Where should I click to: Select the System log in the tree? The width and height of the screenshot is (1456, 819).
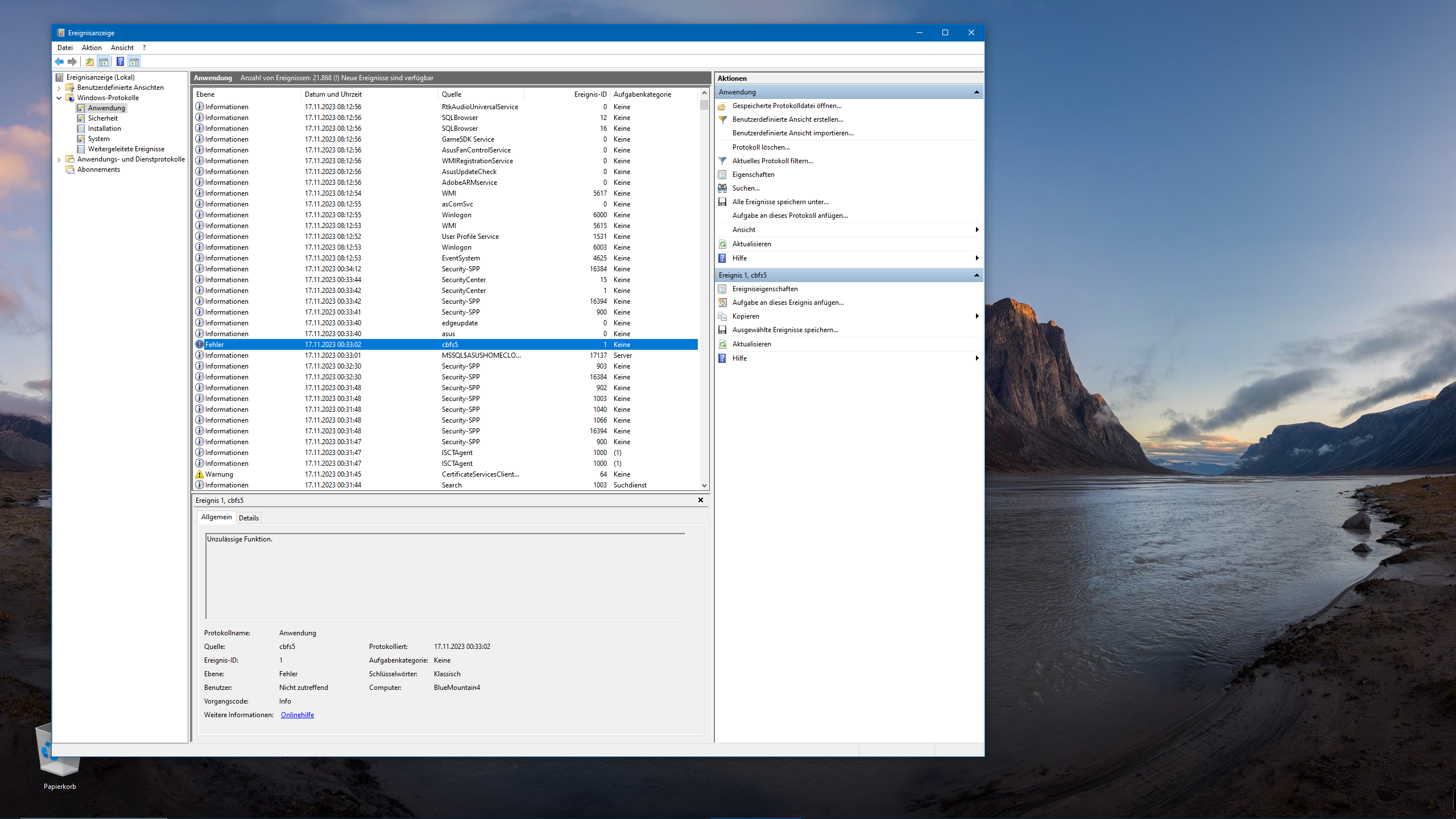click(x=98, y=139)
